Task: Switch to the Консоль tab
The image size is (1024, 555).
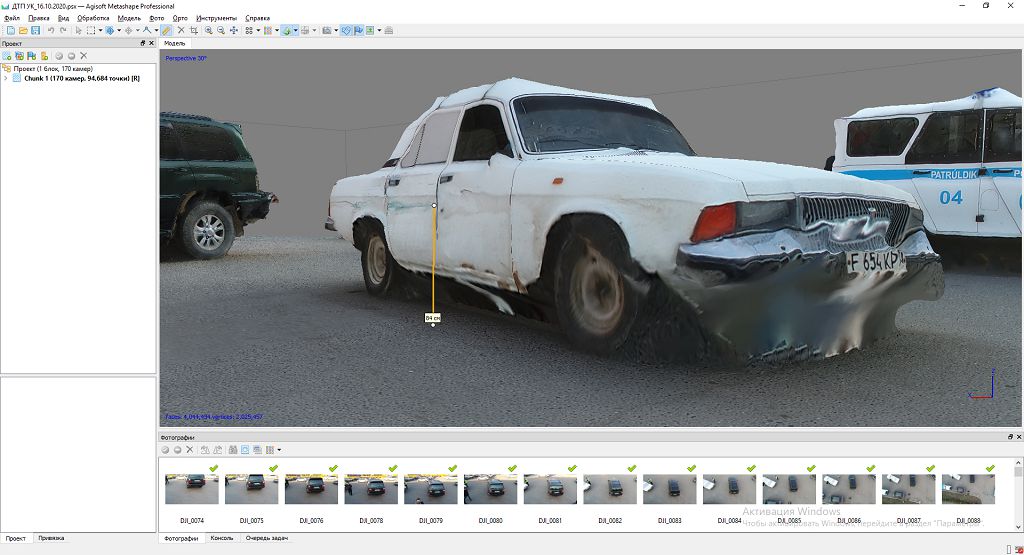Action: pos(221,538)
